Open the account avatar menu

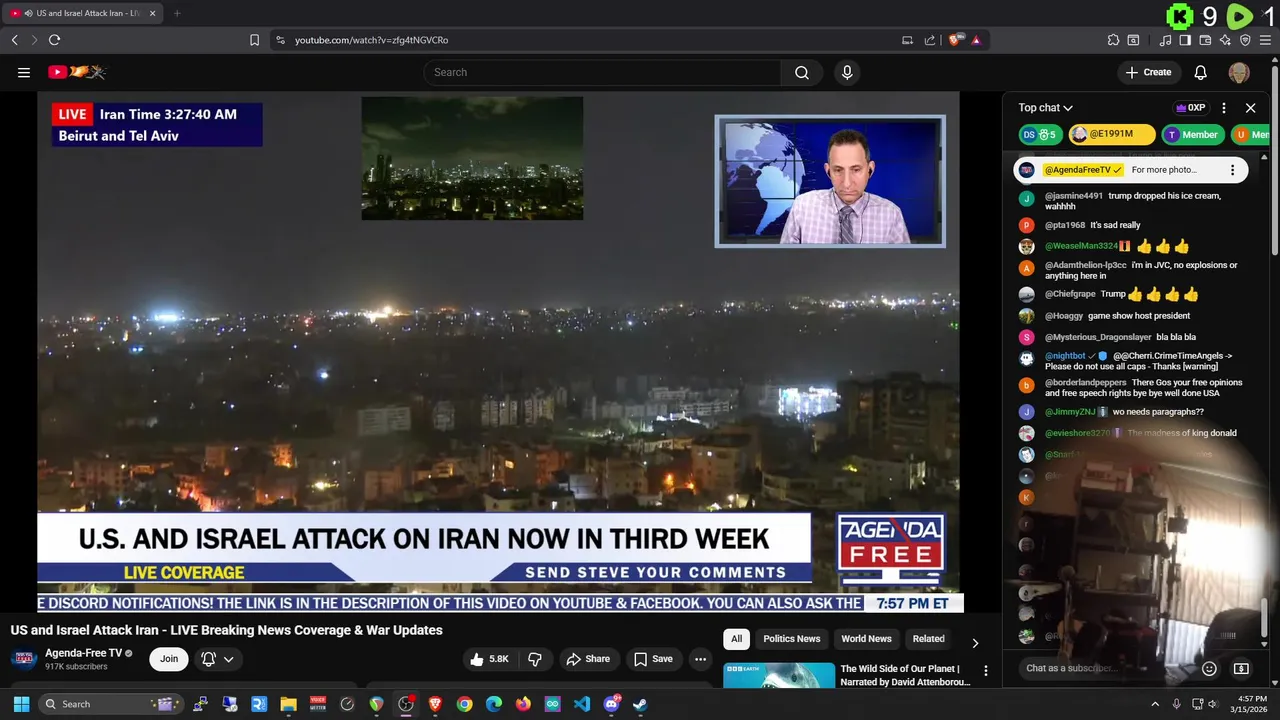coord(1239,72)
